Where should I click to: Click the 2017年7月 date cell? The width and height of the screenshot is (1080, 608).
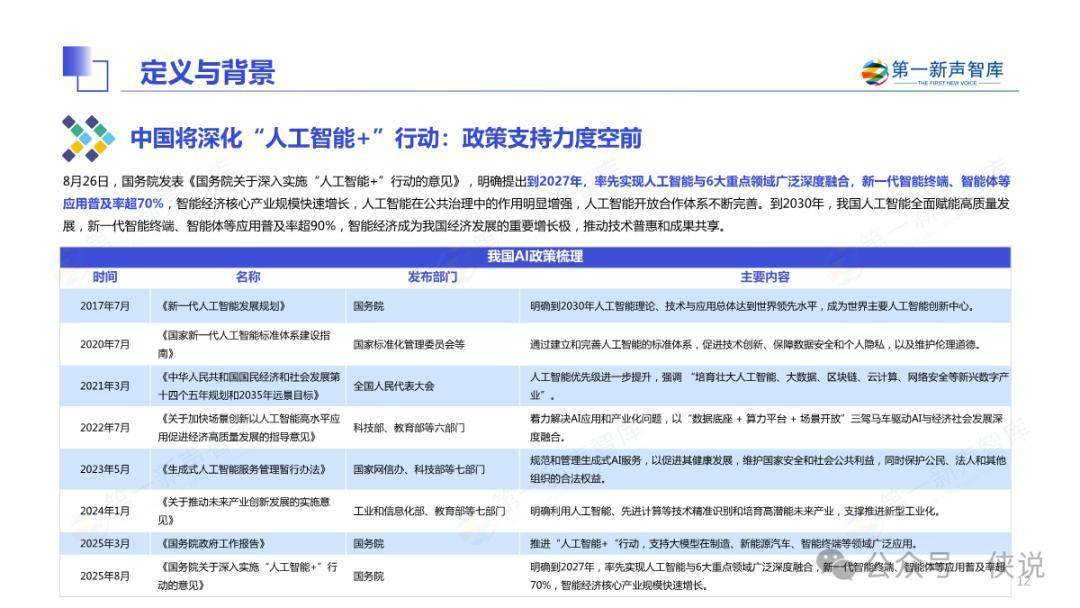tap(105, 306)
